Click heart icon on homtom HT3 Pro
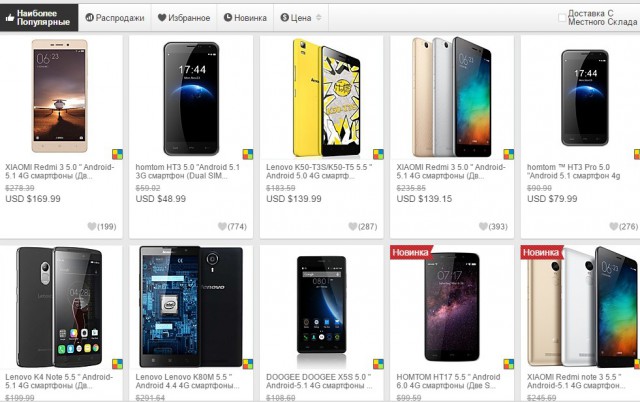 (x=613, y=226)
